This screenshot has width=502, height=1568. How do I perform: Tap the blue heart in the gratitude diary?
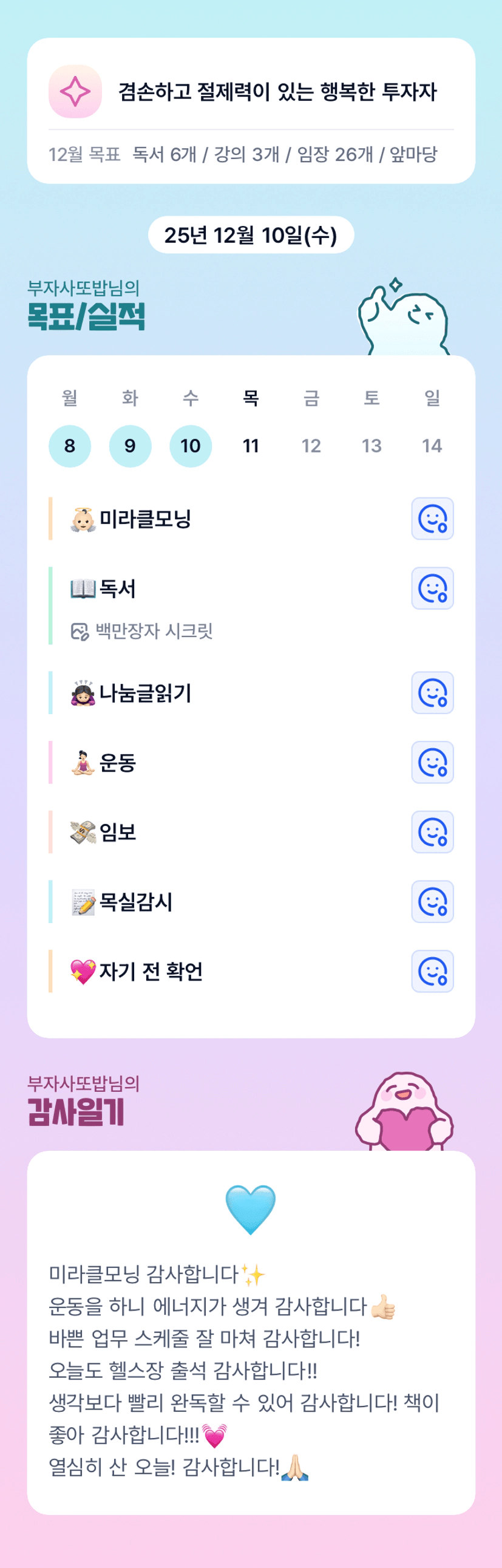pos(251,1208)
